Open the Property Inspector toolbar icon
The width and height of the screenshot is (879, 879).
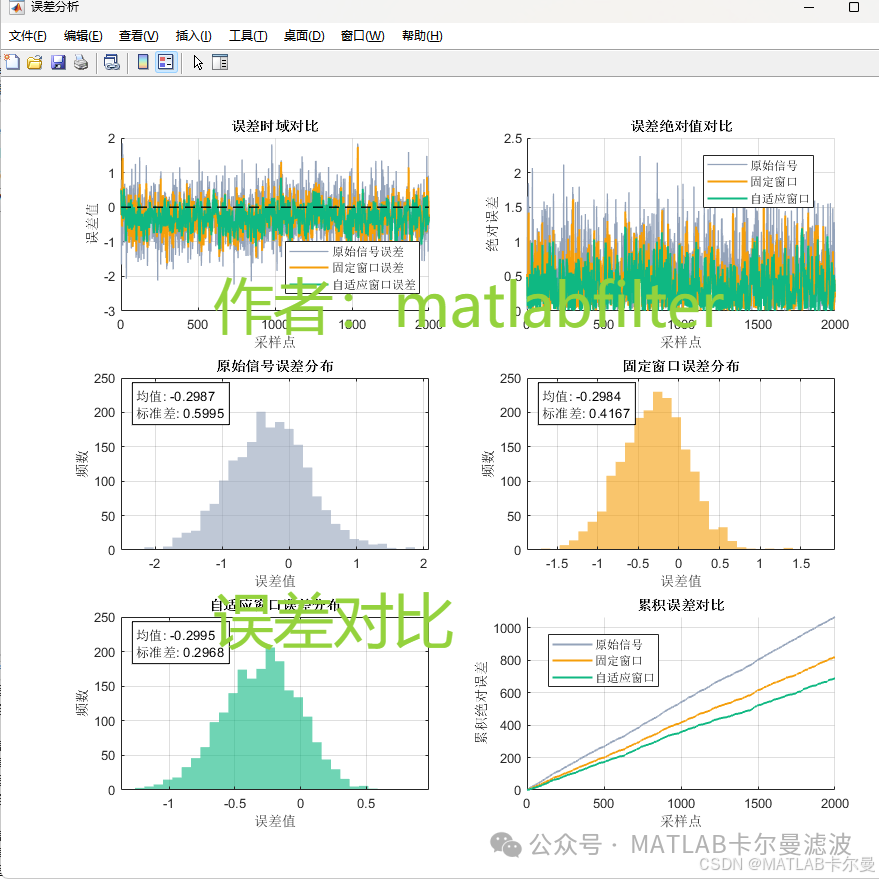pyautogui.click(x=220, y=62)
